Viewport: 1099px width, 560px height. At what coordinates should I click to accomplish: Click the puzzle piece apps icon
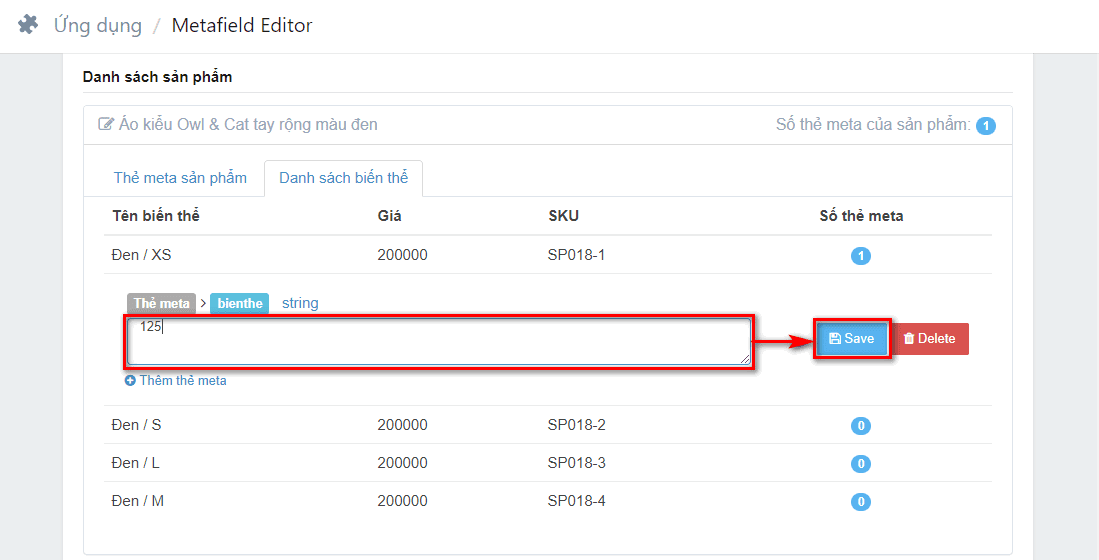pyautogui.click(x=28, y=25)
